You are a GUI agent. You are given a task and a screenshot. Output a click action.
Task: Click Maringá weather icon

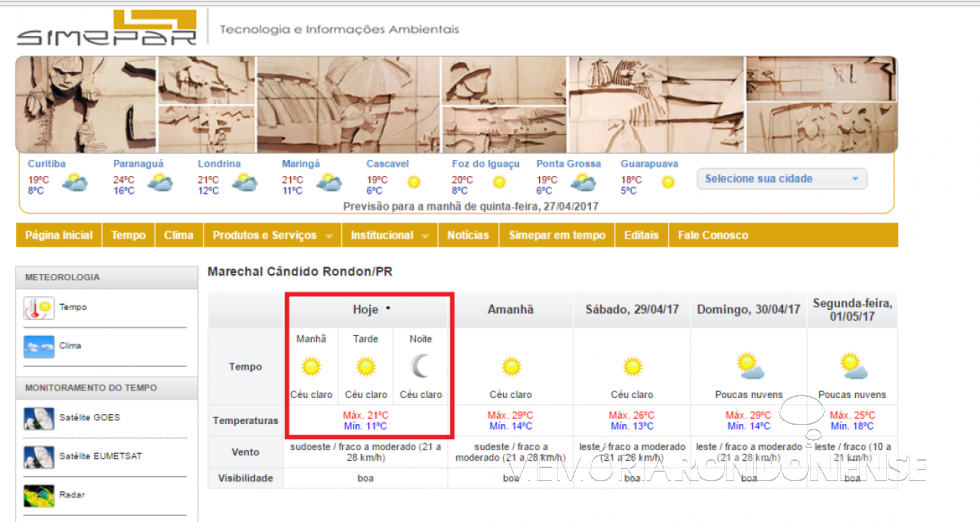pos(329,183)
